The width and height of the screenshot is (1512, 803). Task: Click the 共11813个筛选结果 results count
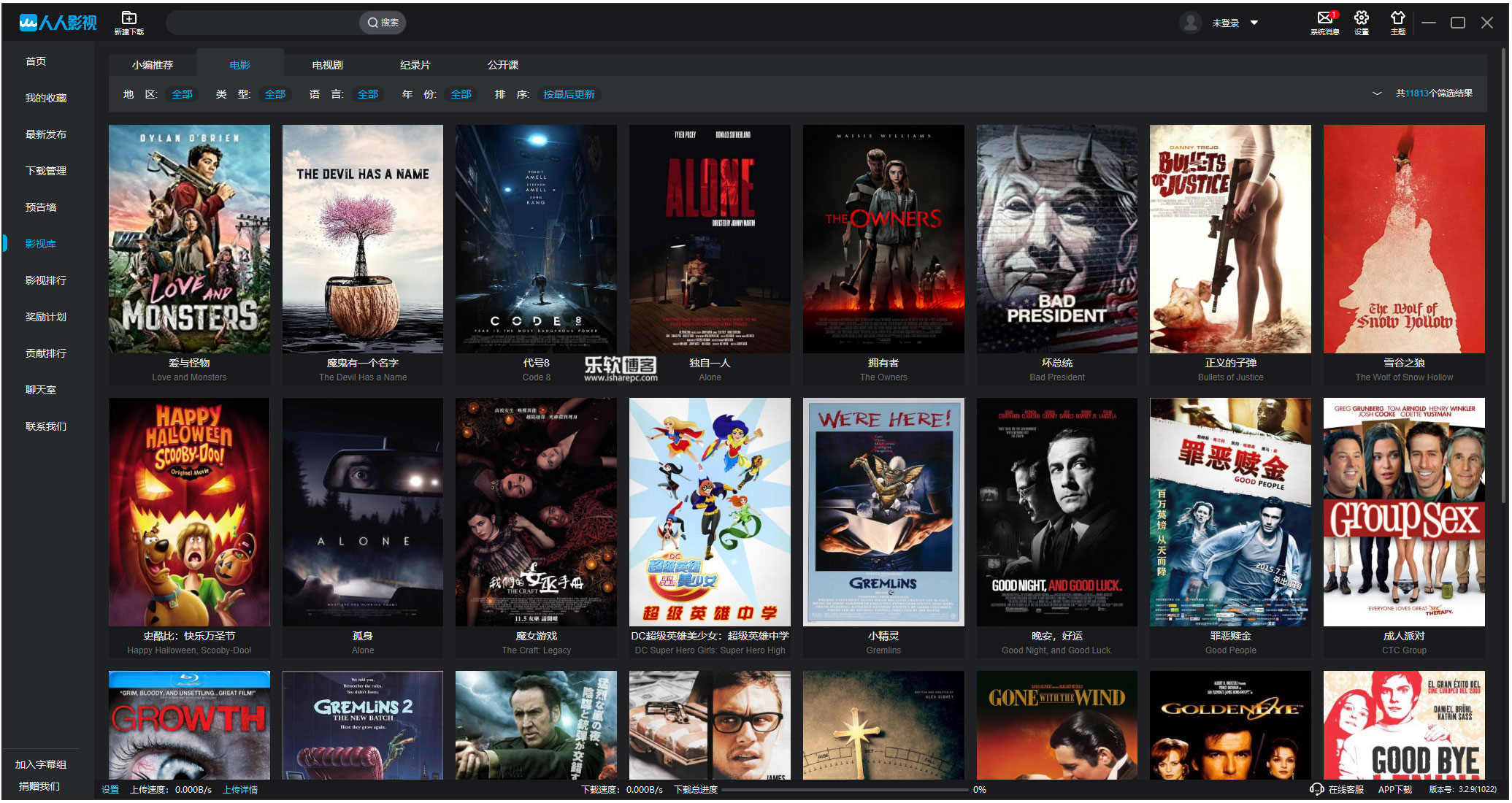(1434, 93)
